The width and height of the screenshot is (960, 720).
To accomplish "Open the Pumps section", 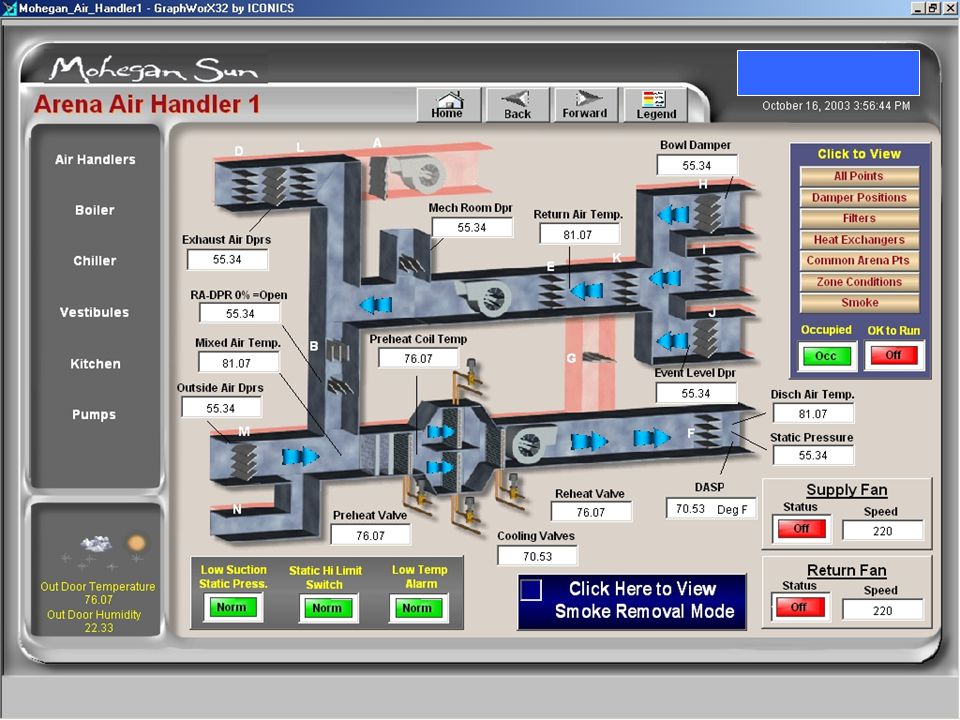I will tap(94, 414).
